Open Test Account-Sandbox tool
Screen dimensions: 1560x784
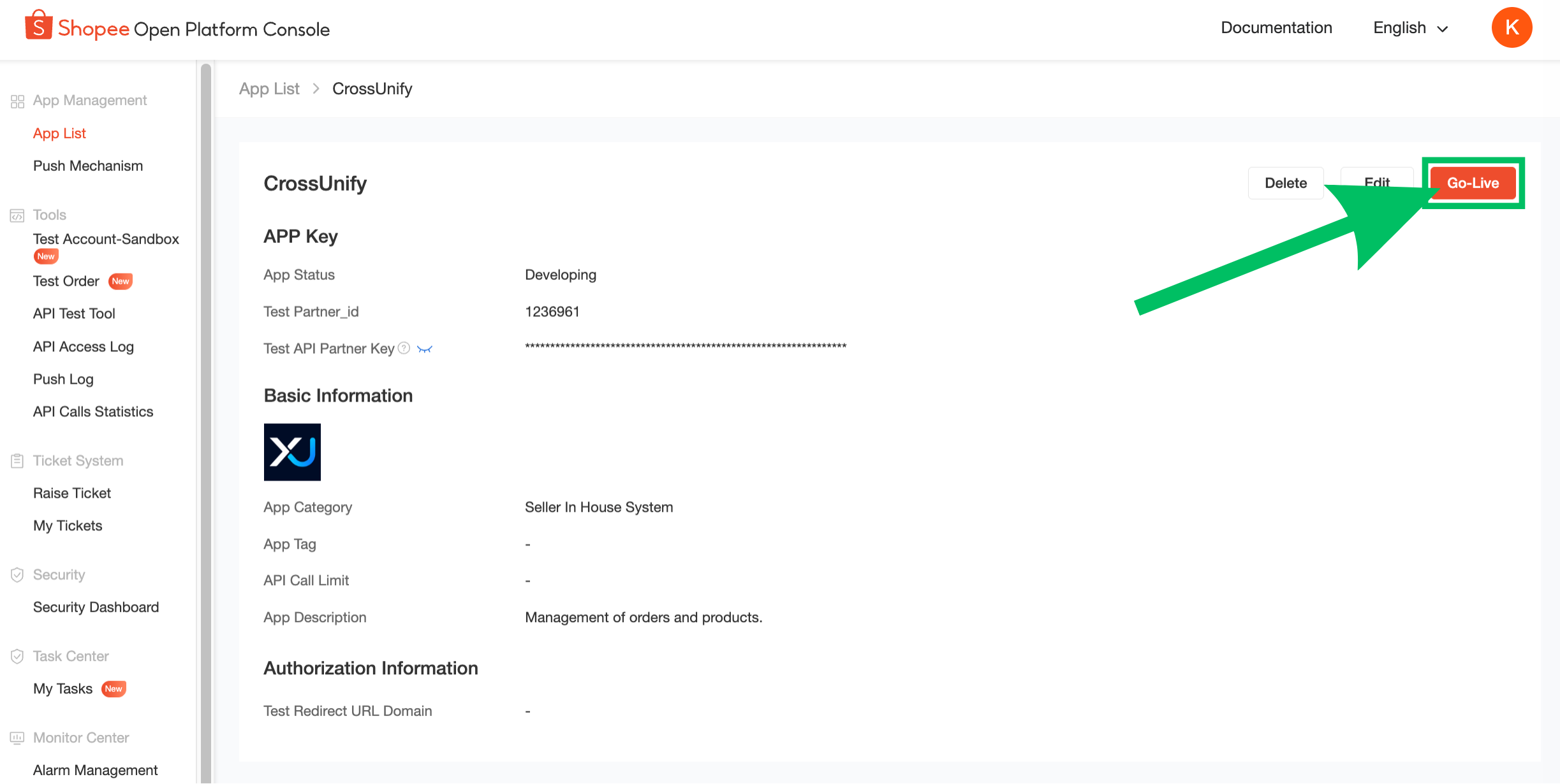coord(106,239)
